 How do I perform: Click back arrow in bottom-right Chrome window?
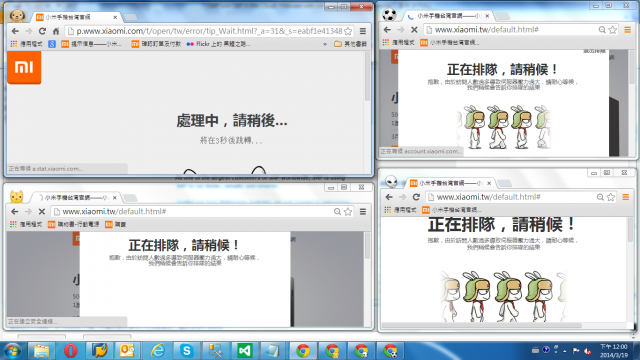[389, 197]
